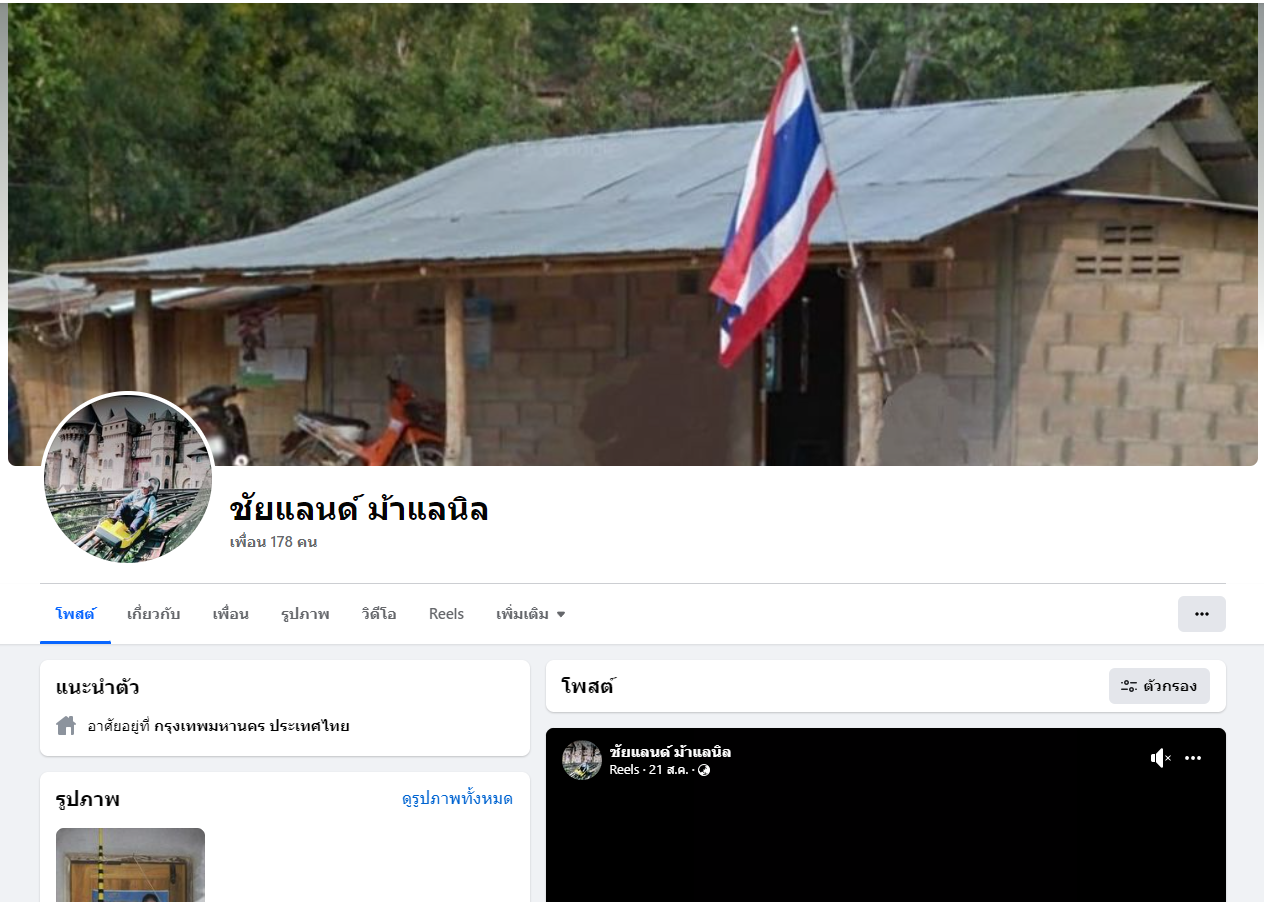Open the รูปภาพ tab
This screenshot has height=902, width=1264.
pos(305,614)
